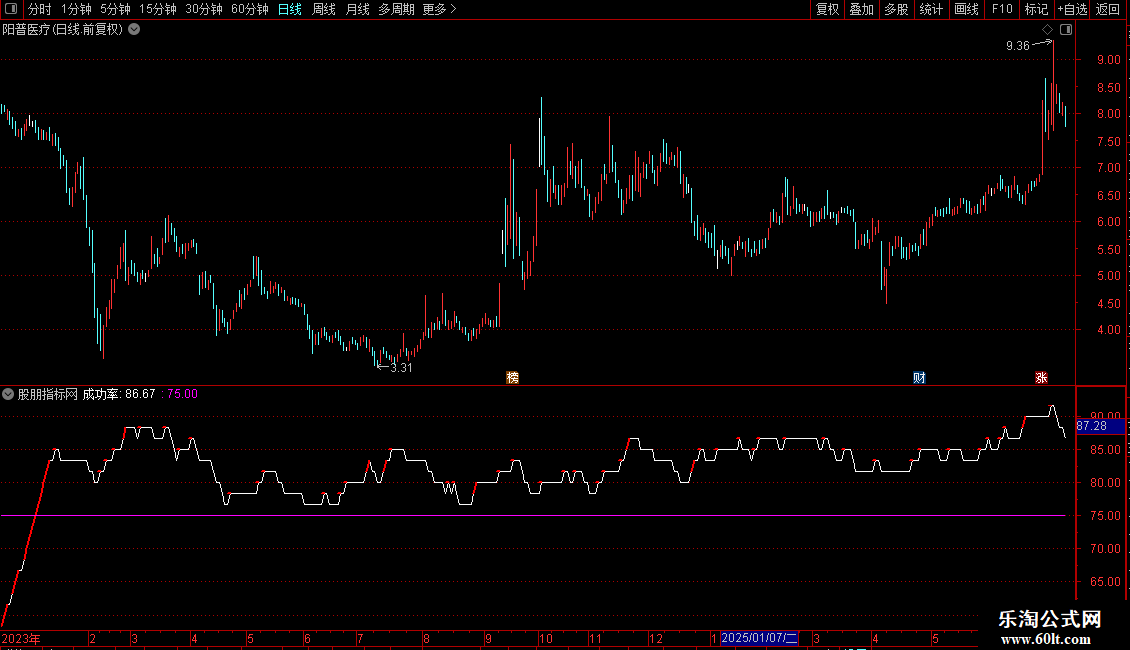
Task: Click the 叠加 overlay button
Action: (x=861, y=9)
